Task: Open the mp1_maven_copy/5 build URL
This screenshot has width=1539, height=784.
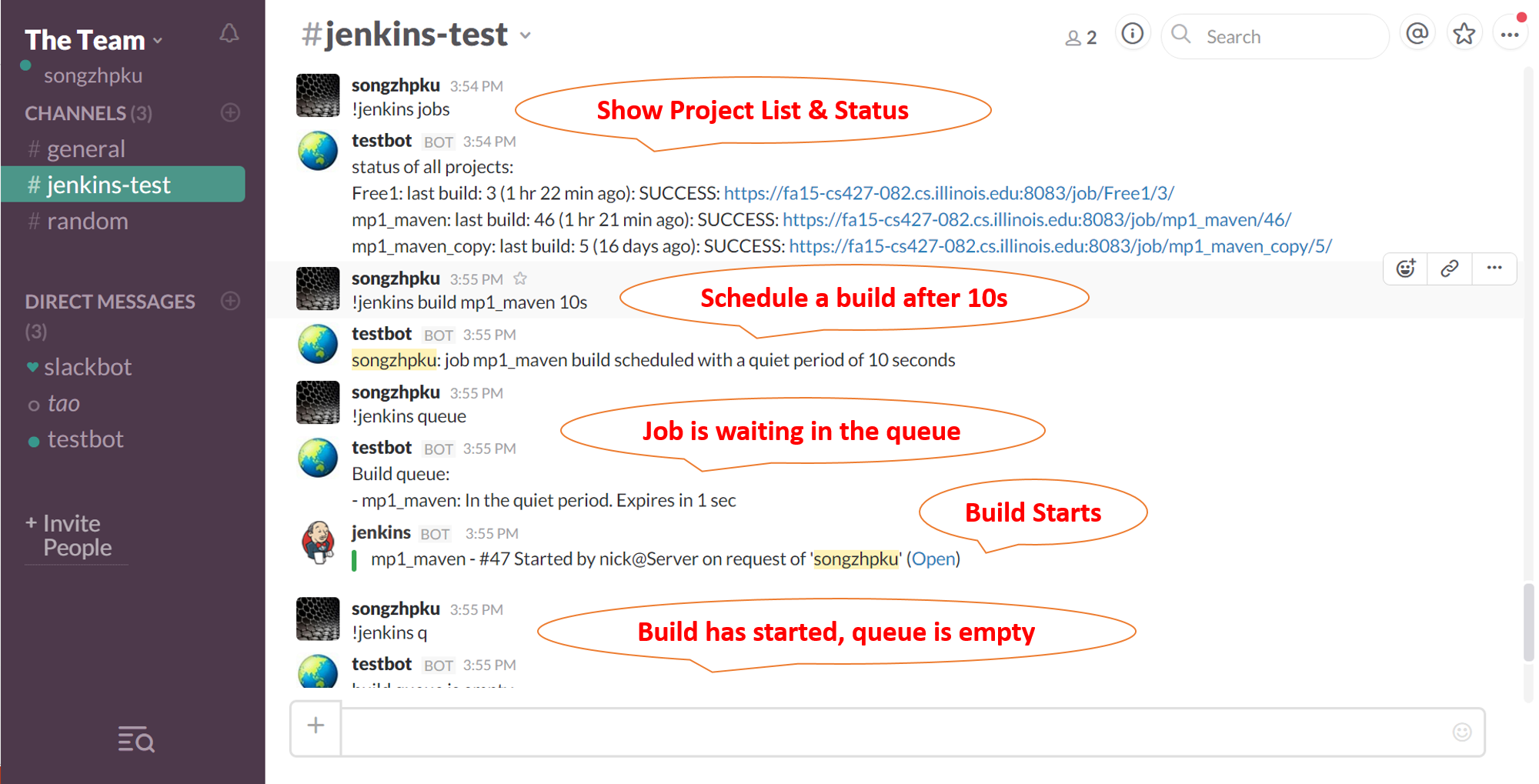Action: (1060, 246)
